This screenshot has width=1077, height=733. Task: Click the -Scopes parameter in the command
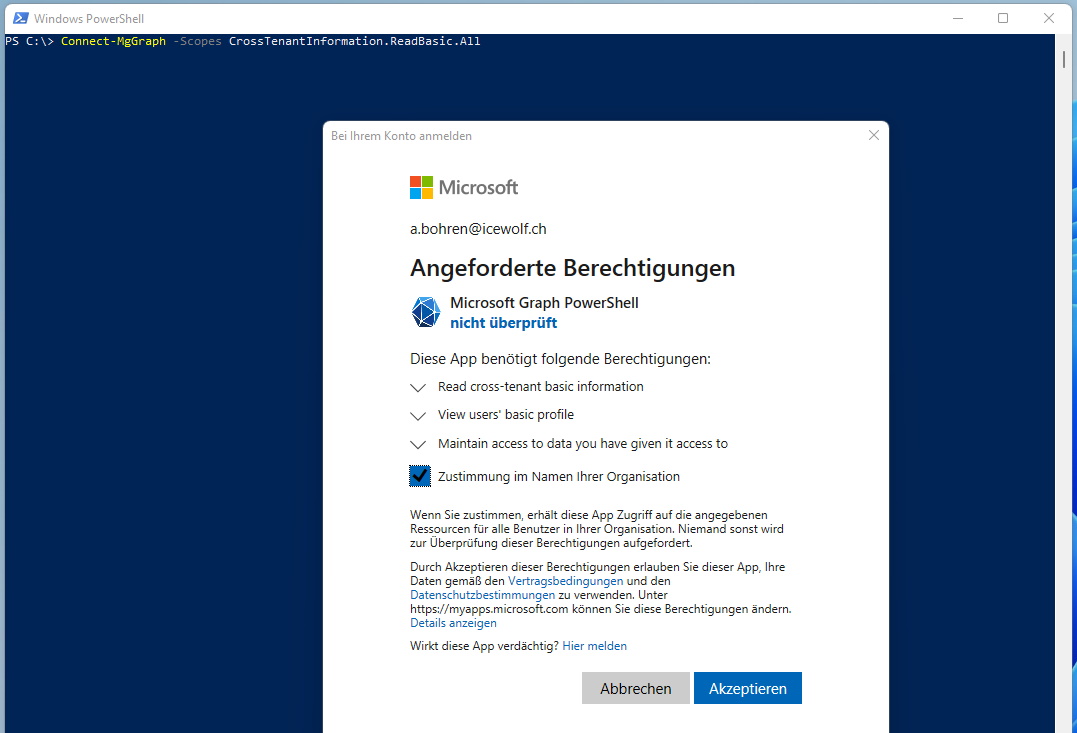click(197, 41)
